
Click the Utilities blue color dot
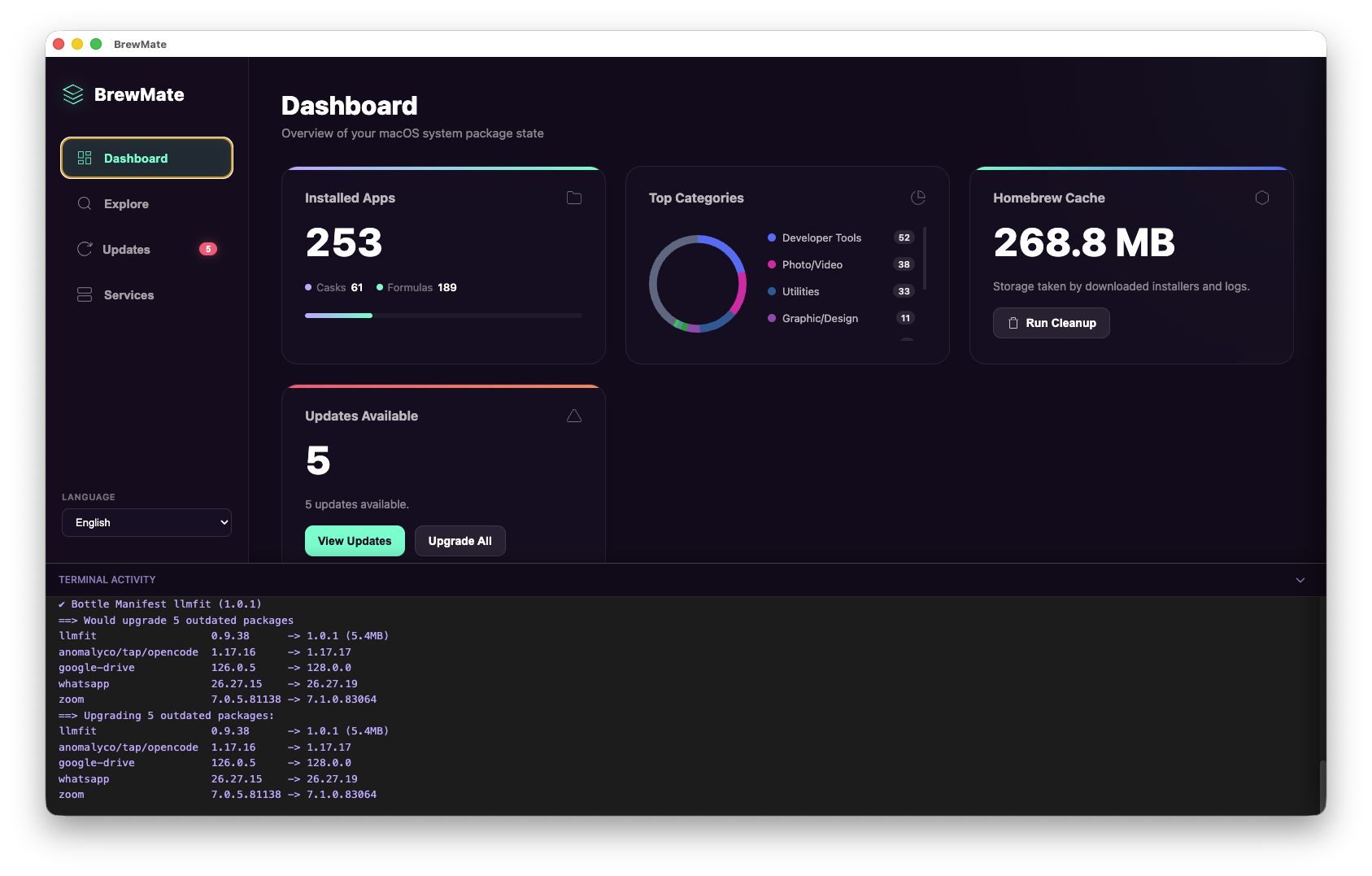point(772,291)
